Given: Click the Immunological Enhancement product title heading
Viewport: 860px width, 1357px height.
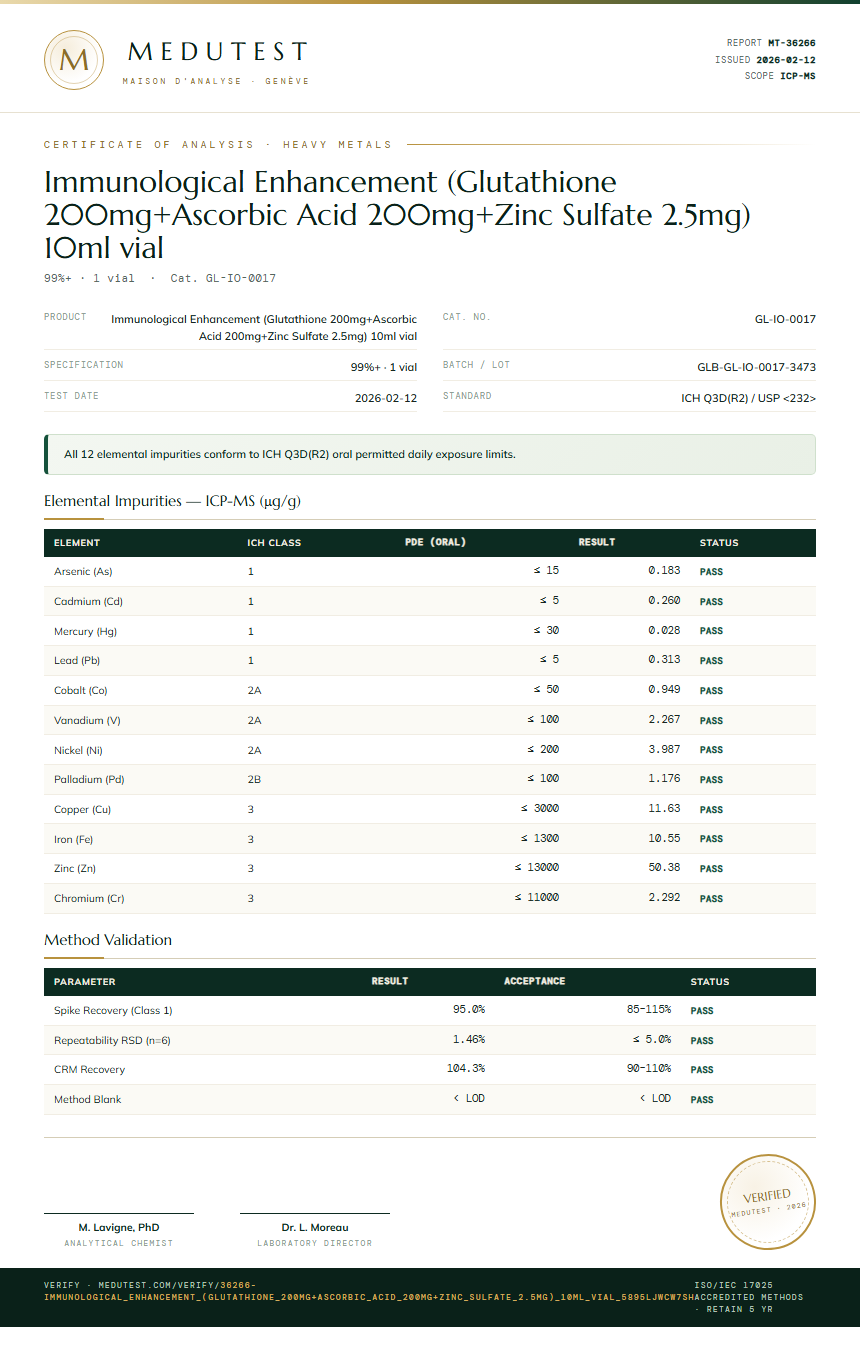Looking at the screenshot, I should (x=397, y=214).
